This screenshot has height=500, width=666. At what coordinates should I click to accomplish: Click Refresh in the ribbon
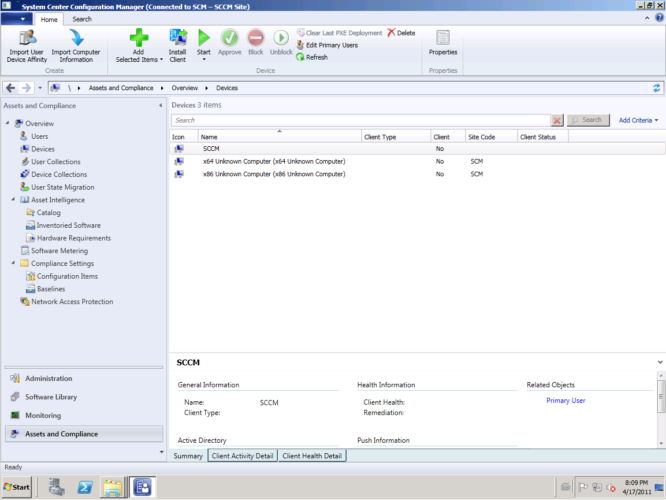pyautogui.click(x=312, y=57)
